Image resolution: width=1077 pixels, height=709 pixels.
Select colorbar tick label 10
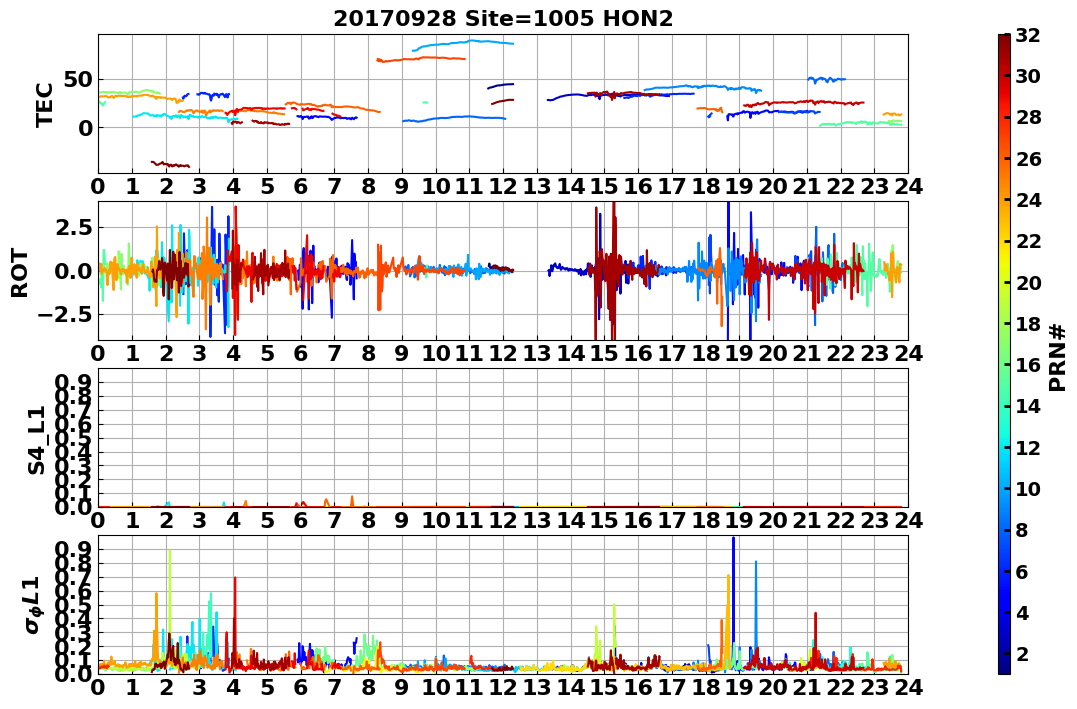(1028, 488)
